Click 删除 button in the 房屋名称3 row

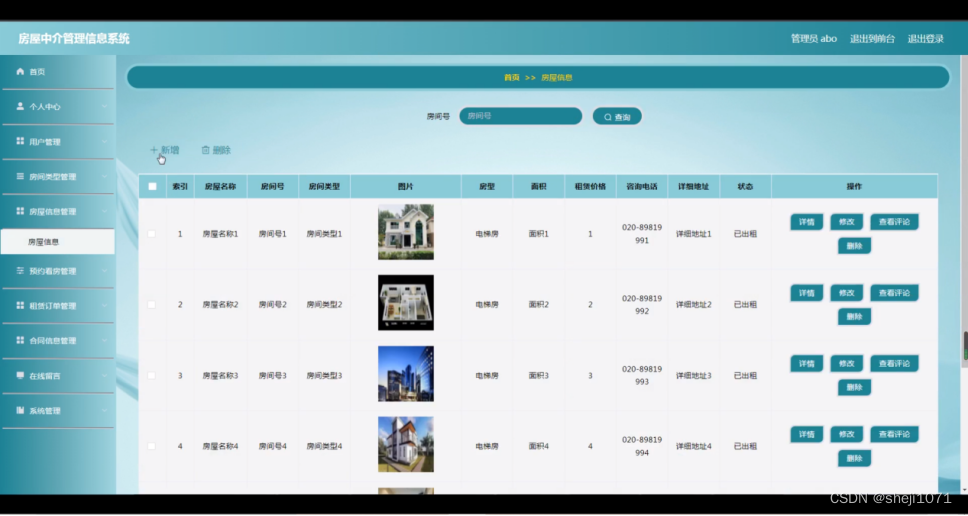pyautogui.click(x=854, y=388)
